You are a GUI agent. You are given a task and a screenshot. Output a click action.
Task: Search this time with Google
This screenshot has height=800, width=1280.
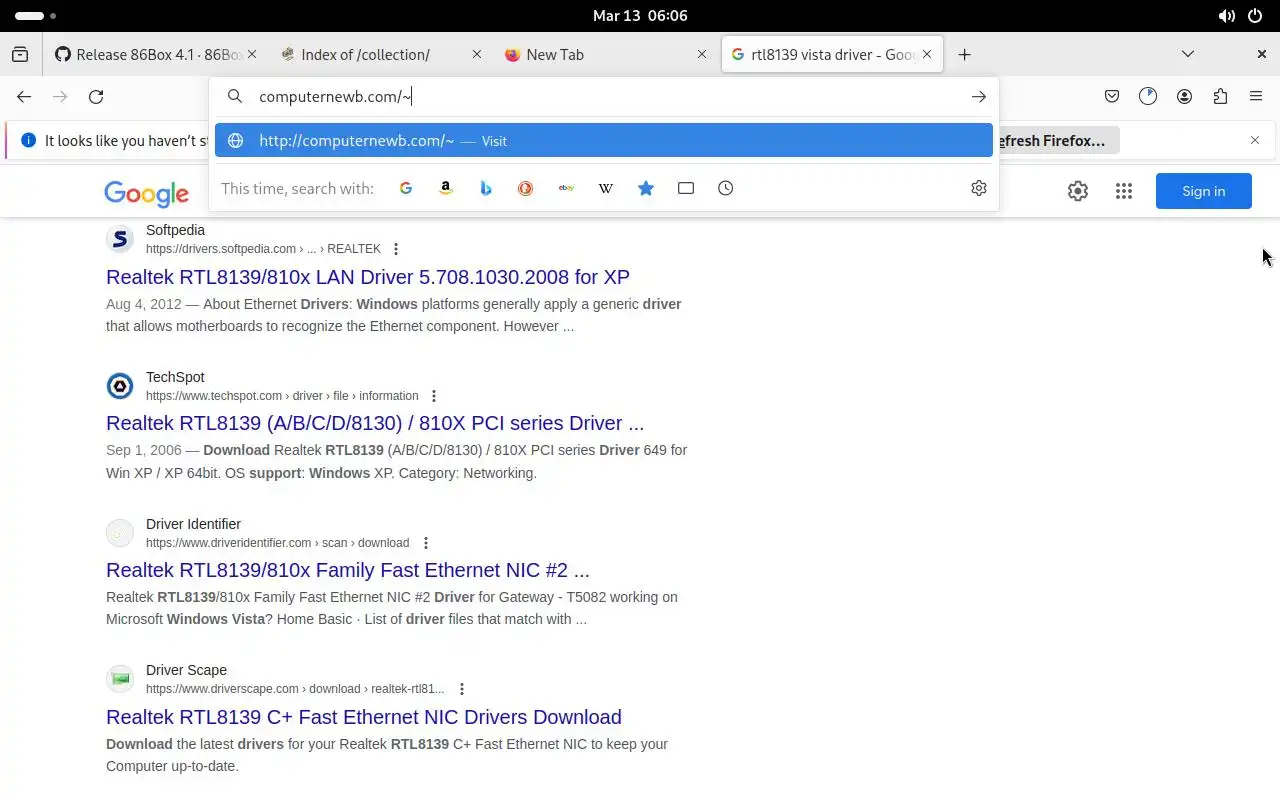406,188
